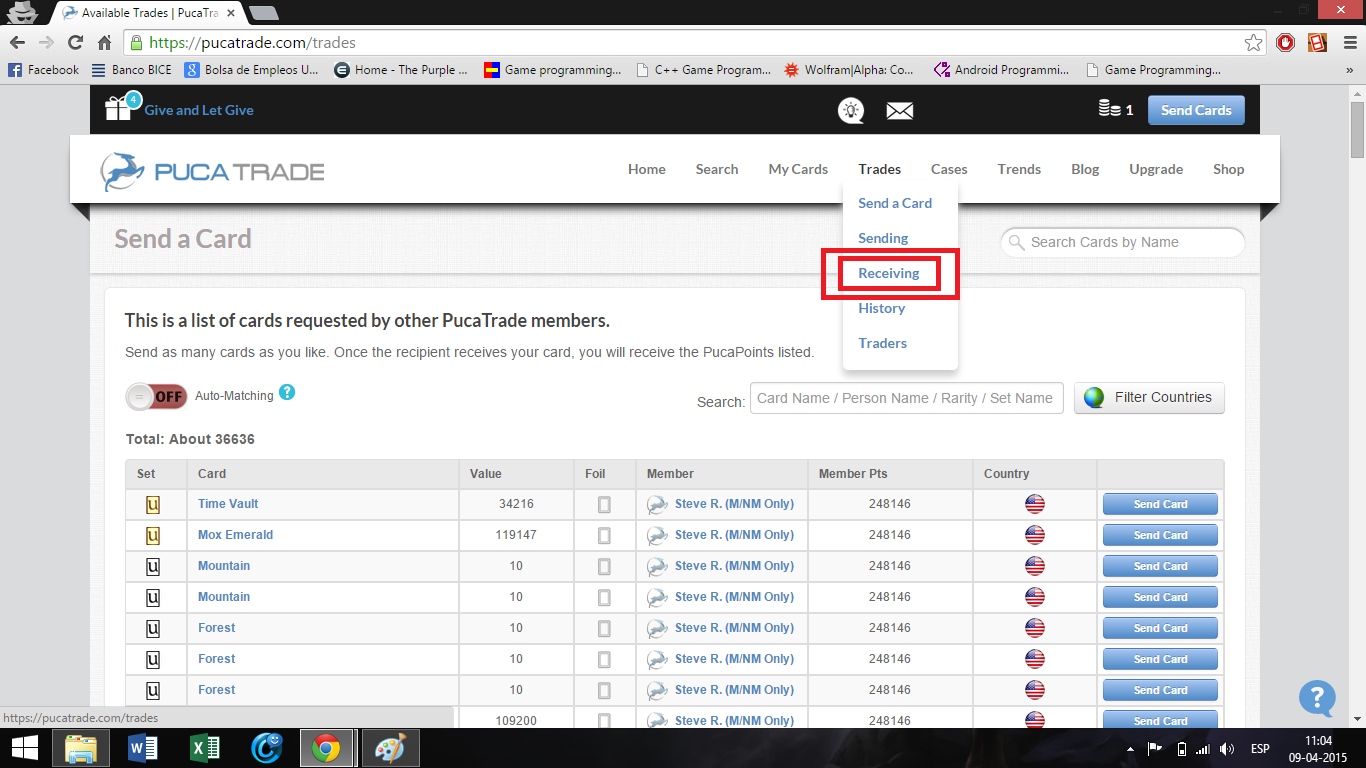Click Send Card for Time Vault
This screenshot has height=768, width=1366.
[x=1160, y=504]
